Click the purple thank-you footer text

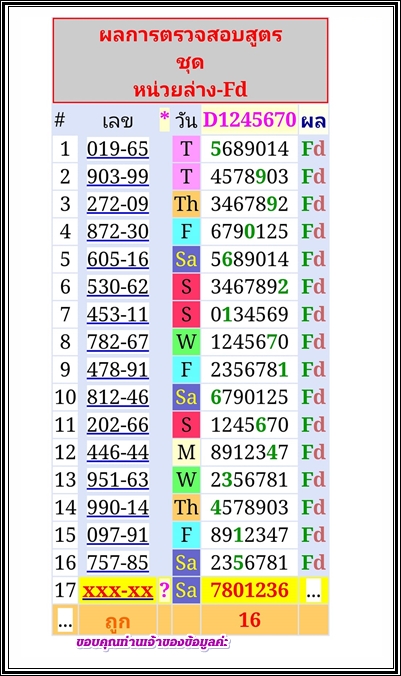[153, 642]
